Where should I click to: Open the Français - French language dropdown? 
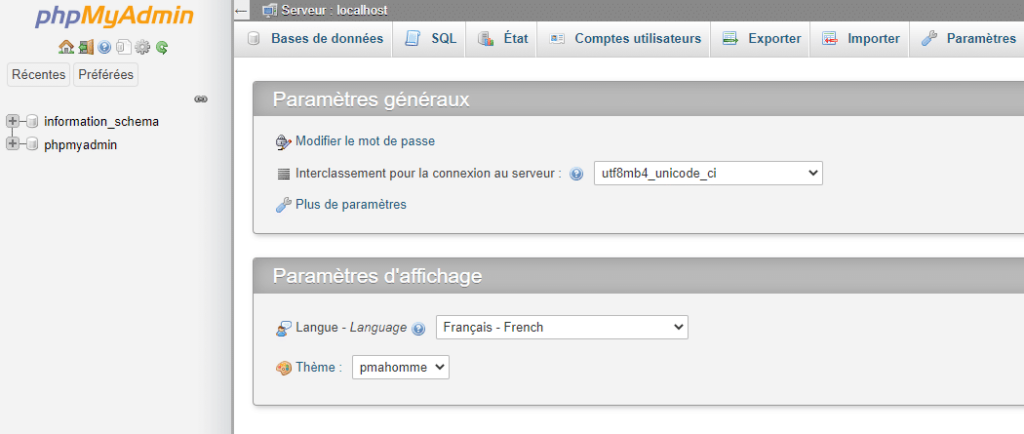[562, 327]
